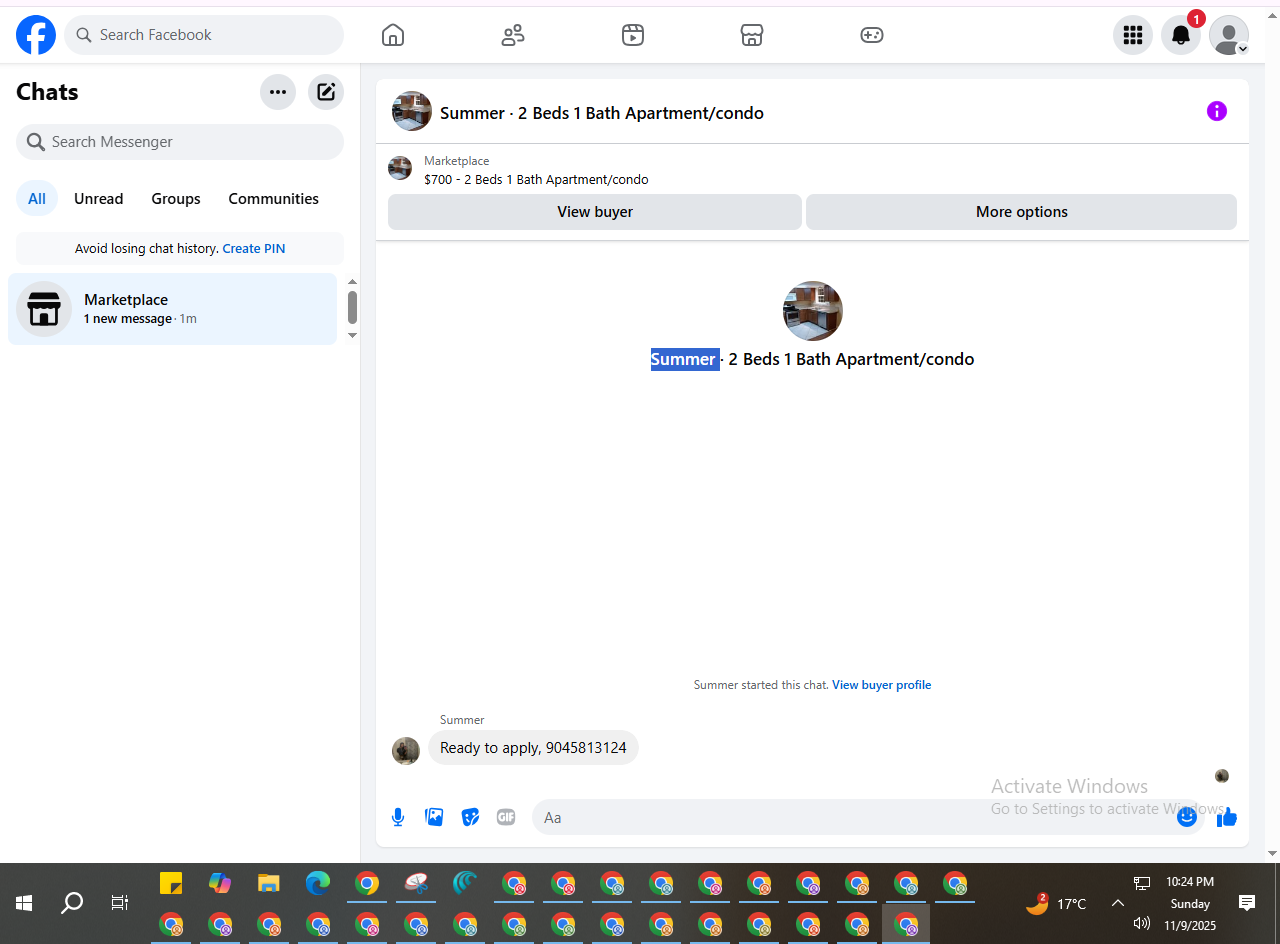Click the page scrollbar down arrow
The width and height of the screenshot is (1280, 944).
coord(1272,853)
